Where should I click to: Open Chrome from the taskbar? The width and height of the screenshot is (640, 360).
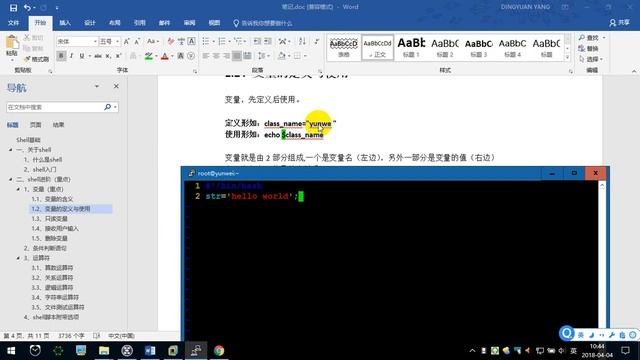(219, 351)
